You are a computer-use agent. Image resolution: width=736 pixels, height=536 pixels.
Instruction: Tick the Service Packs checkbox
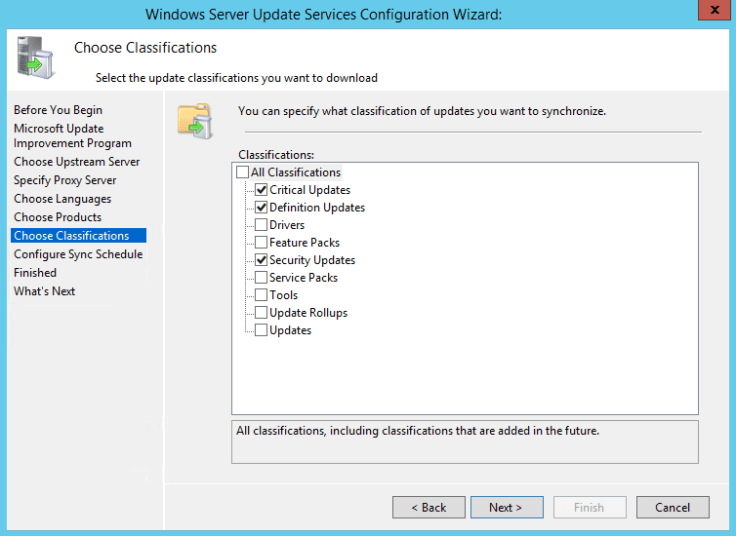tap(261, 278)
